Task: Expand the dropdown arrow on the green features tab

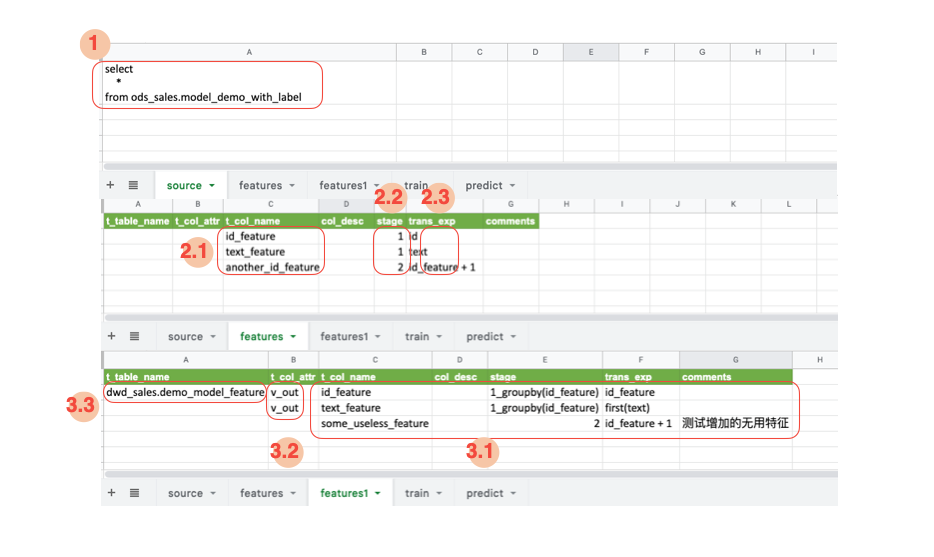Action: (x=292, y=337)
